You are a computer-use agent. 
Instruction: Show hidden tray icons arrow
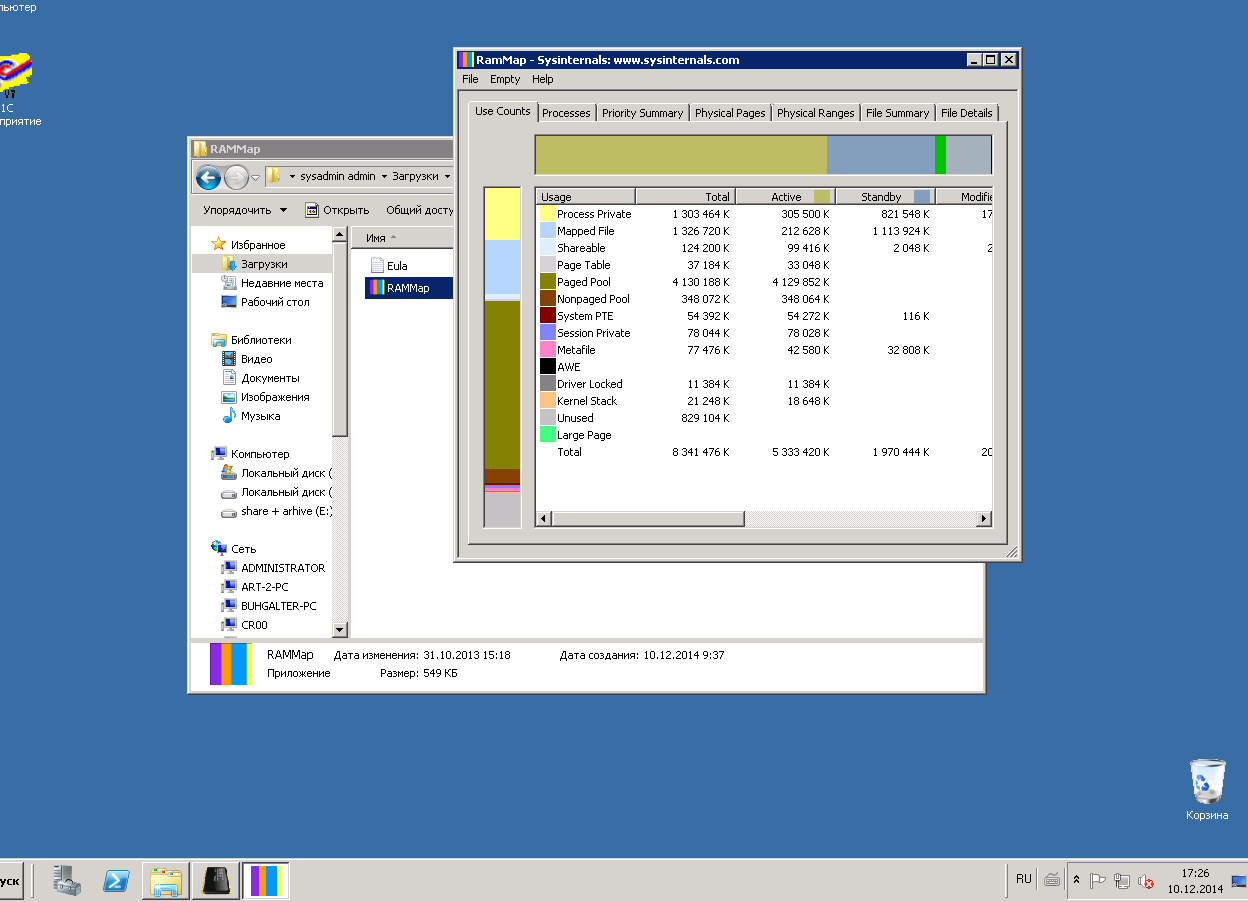(1076, 881)
